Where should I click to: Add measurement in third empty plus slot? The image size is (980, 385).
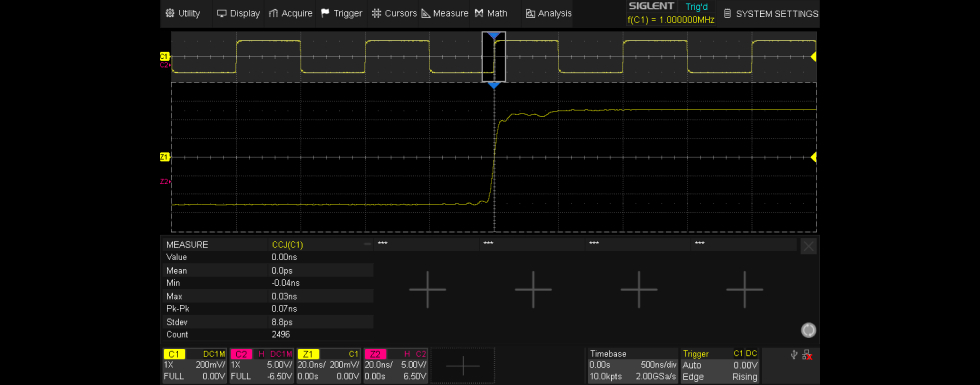click(x=639, y=289)
